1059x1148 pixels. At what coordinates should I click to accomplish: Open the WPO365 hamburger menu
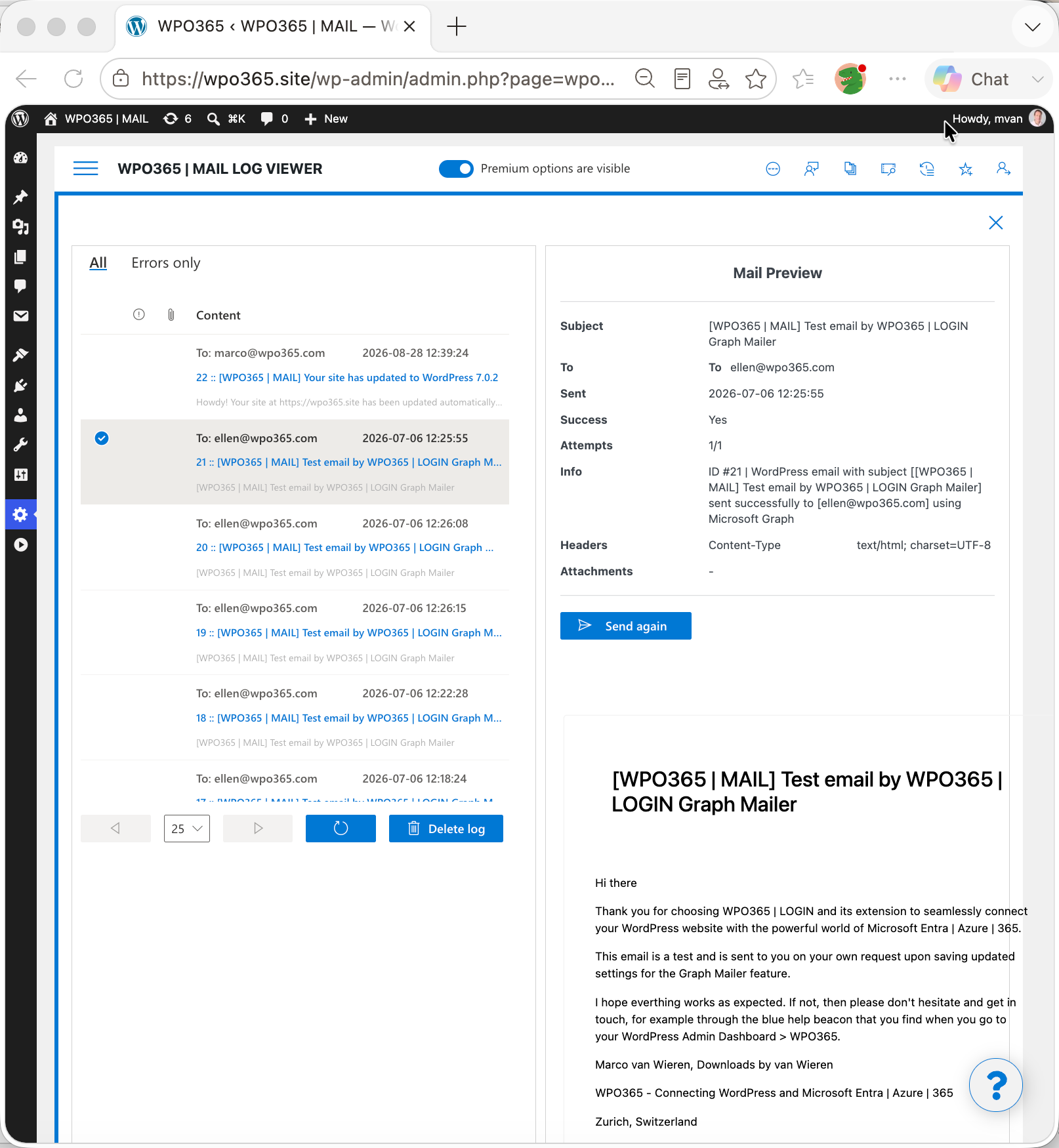coord(86,169)
